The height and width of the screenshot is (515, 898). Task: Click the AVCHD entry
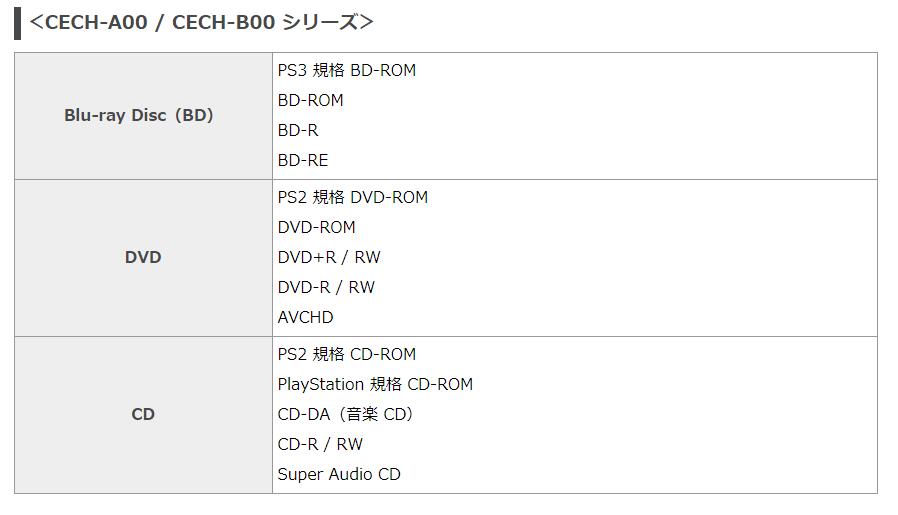tap(305, 317)
